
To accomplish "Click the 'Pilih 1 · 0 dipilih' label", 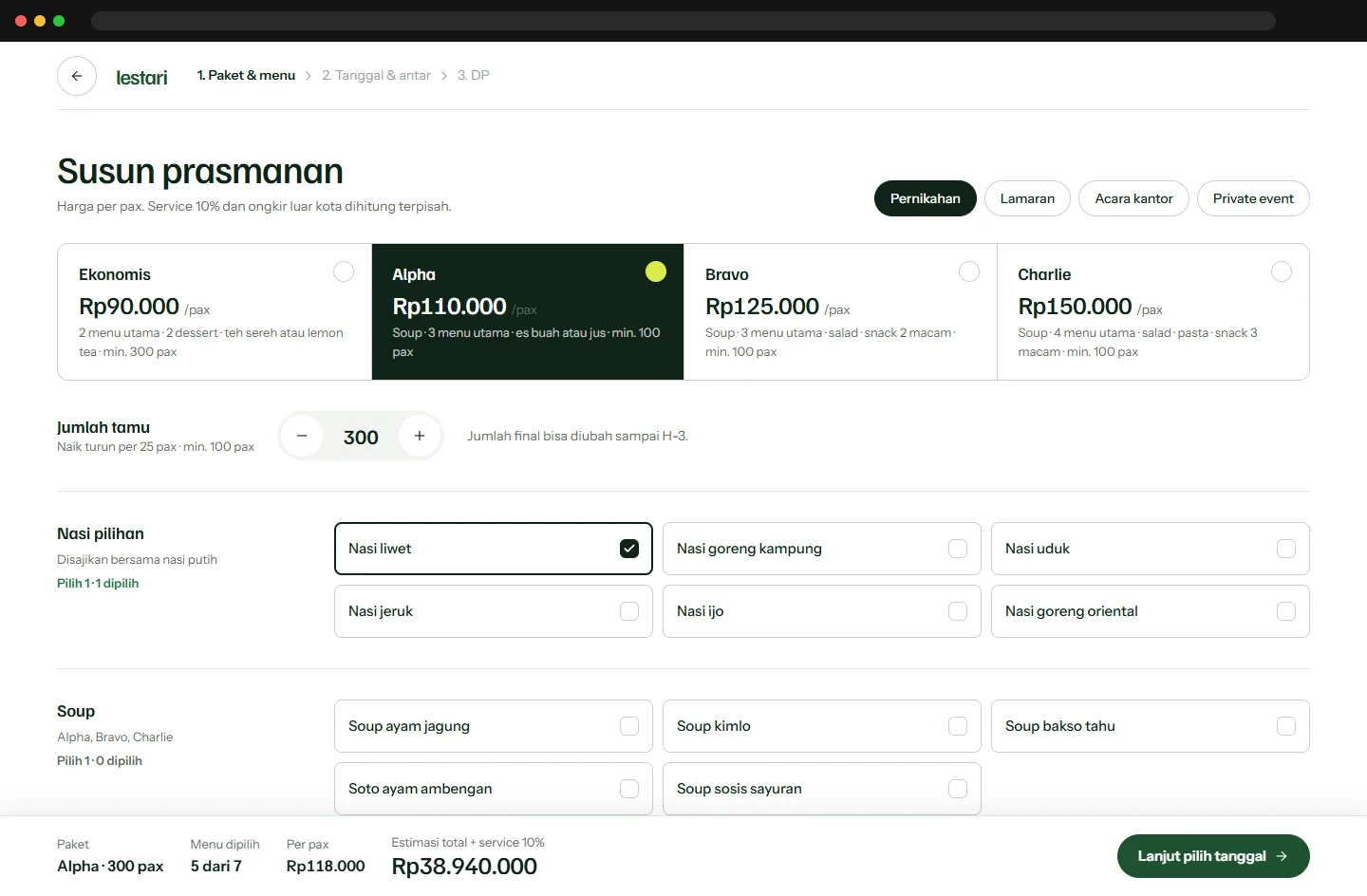I will click(x=100, y=761).
